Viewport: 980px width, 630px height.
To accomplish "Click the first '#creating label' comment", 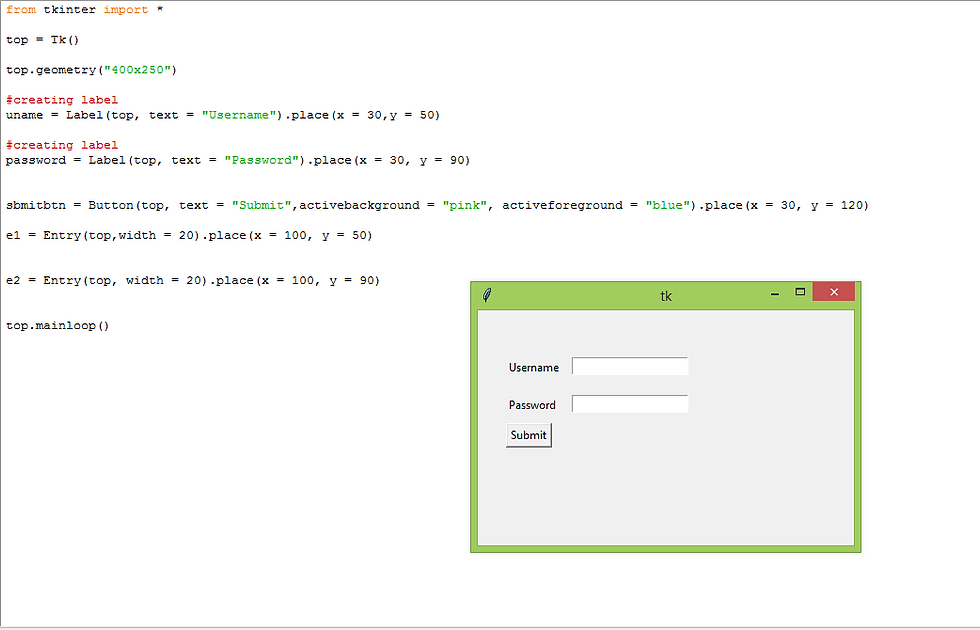I will click(62, 100).
